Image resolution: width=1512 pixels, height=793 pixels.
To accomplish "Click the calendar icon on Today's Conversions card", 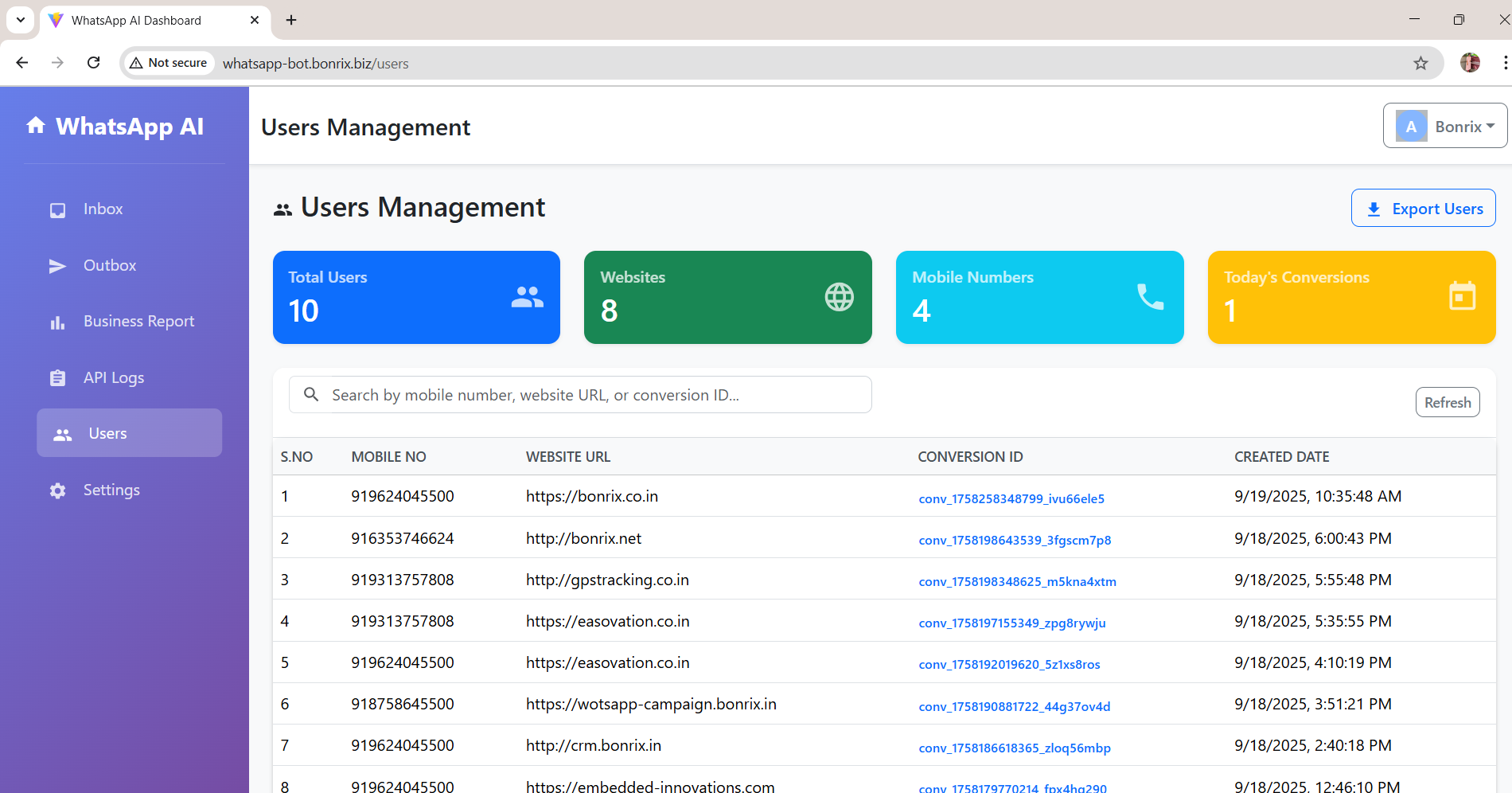I will 1461,297.
